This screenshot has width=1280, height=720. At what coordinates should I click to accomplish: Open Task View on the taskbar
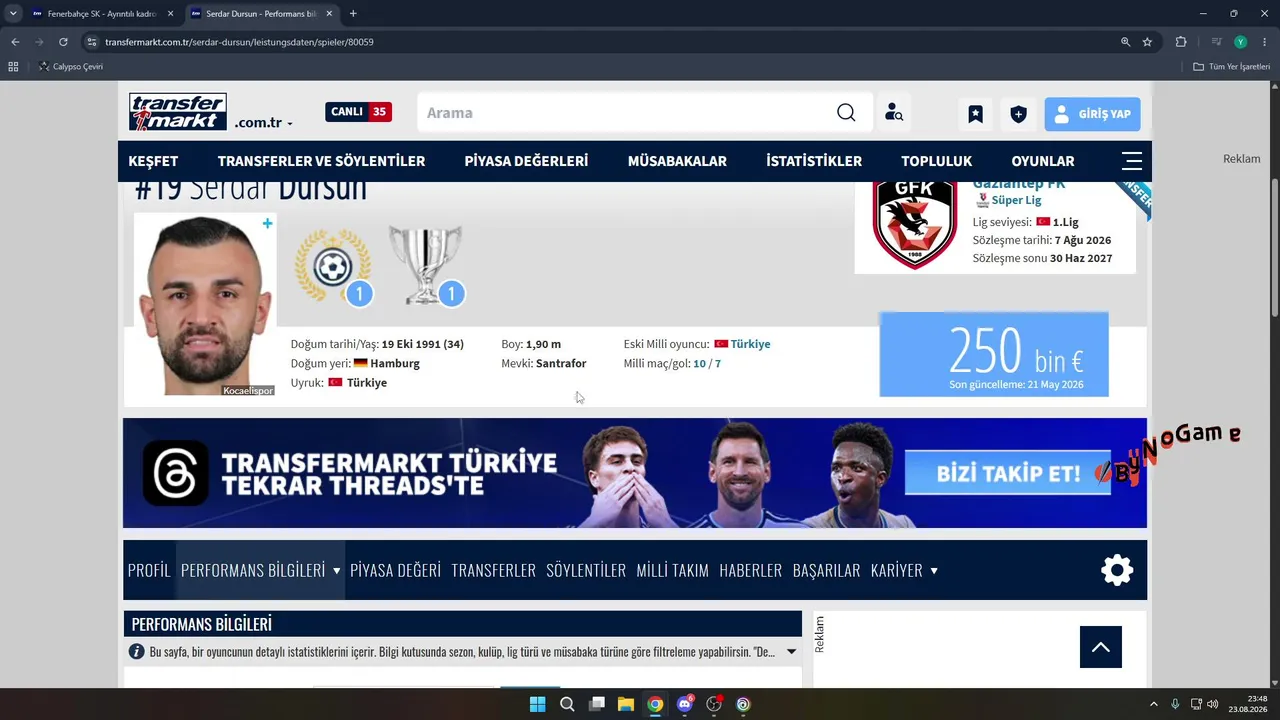point(597,704)
